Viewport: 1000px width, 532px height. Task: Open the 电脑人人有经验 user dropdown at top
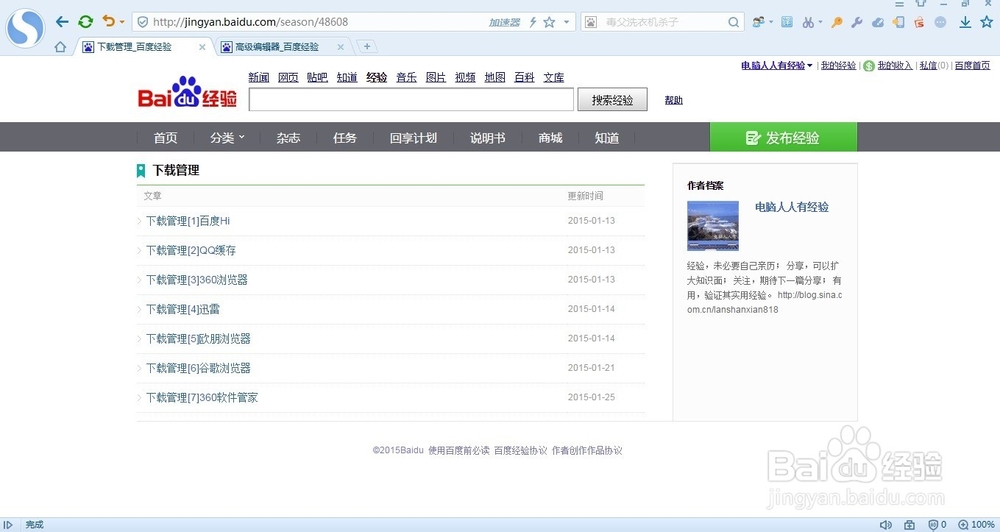tap(776, 65)
